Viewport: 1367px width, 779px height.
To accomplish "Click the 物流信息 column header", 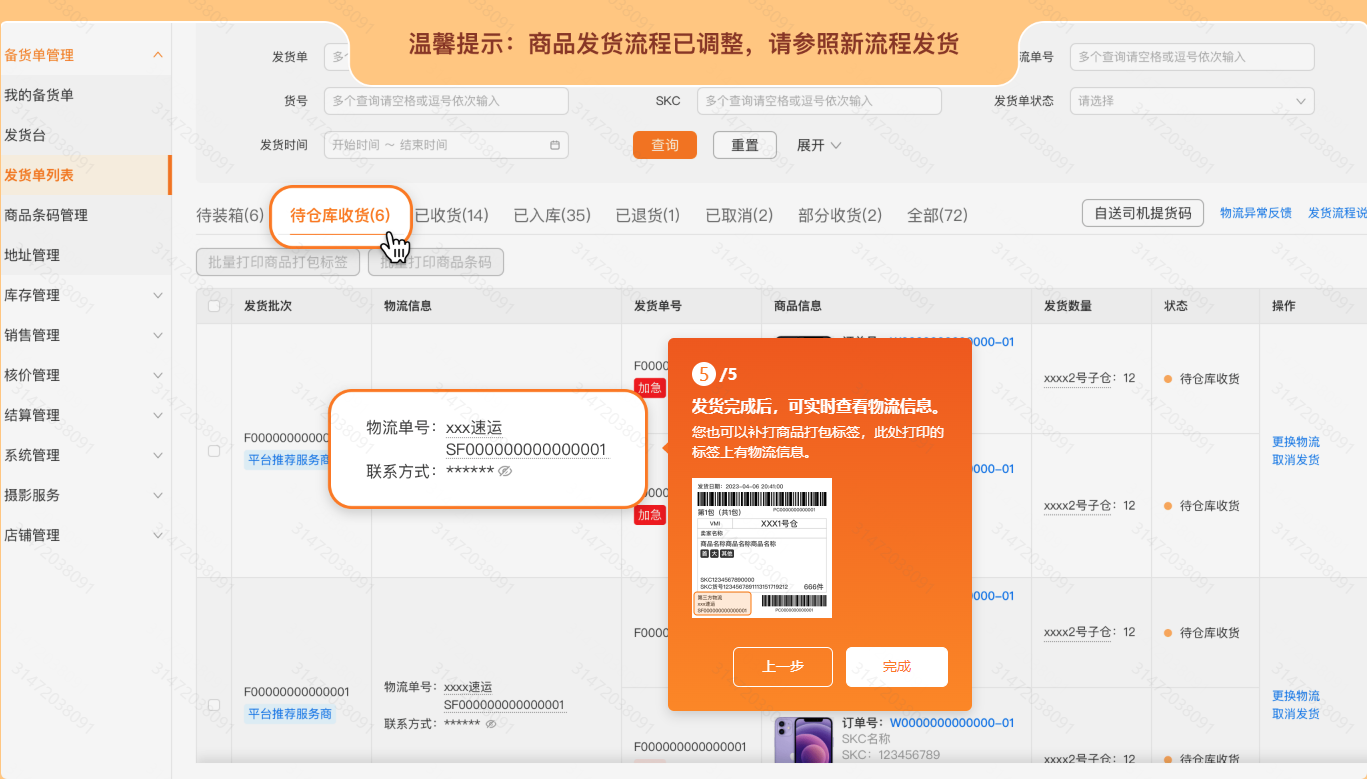I will click(408, 306).
